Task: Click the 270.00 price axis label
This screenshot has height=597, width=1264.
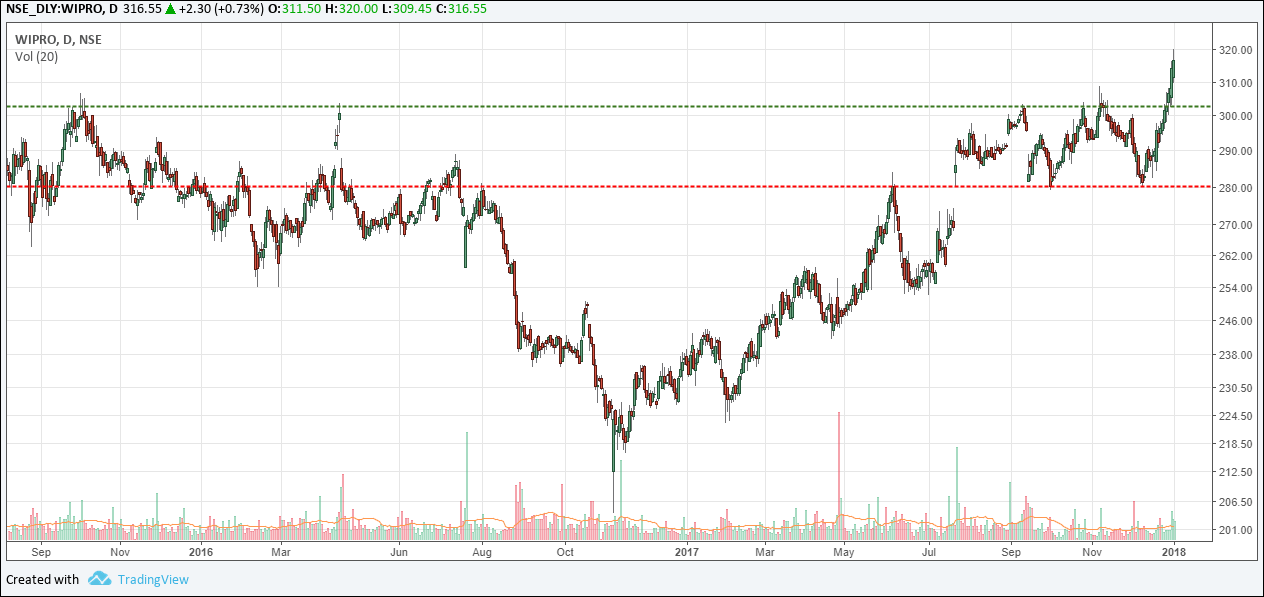Action: [x=1238, y=225]
